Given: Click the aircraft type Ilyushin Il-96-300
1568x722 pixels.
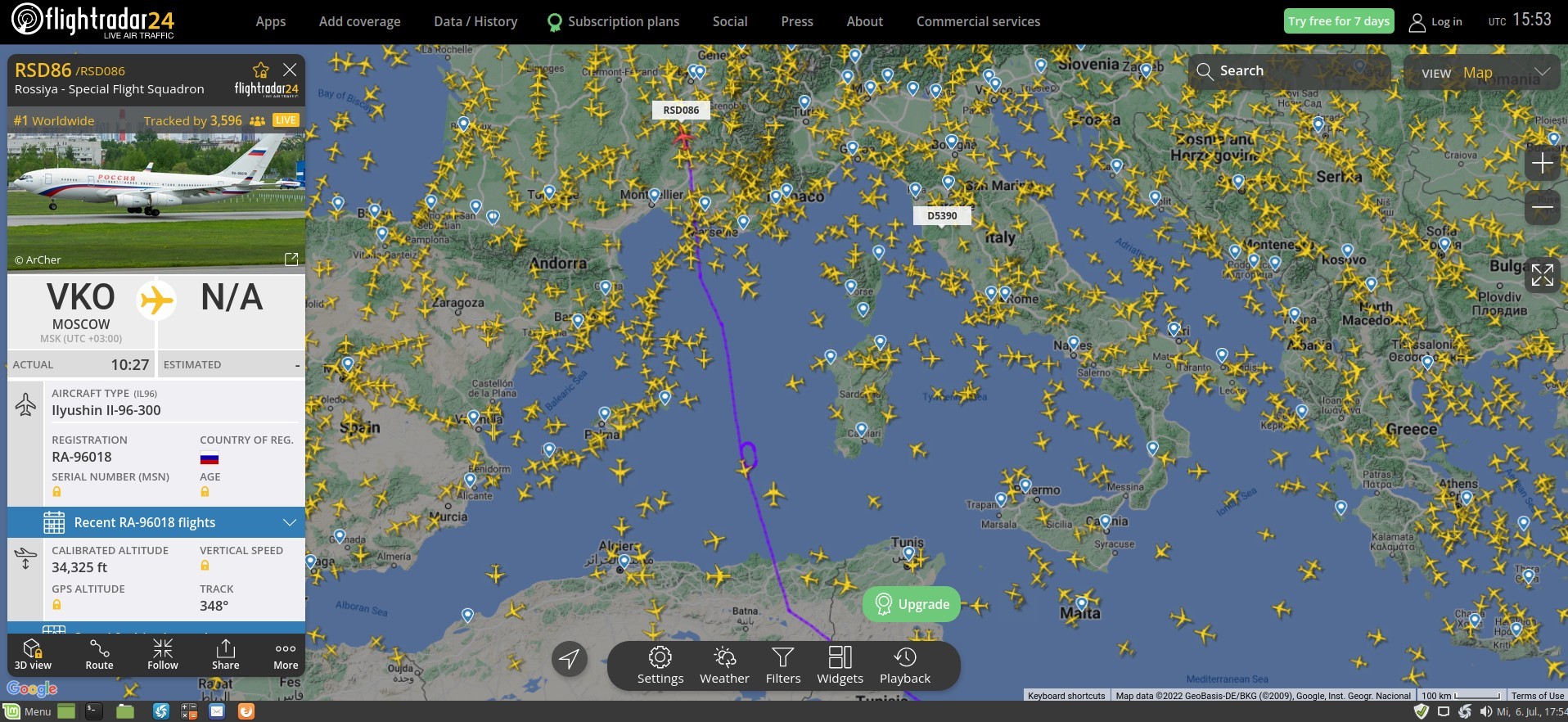Looking at the screenshot, I should (x=106, y=410).
